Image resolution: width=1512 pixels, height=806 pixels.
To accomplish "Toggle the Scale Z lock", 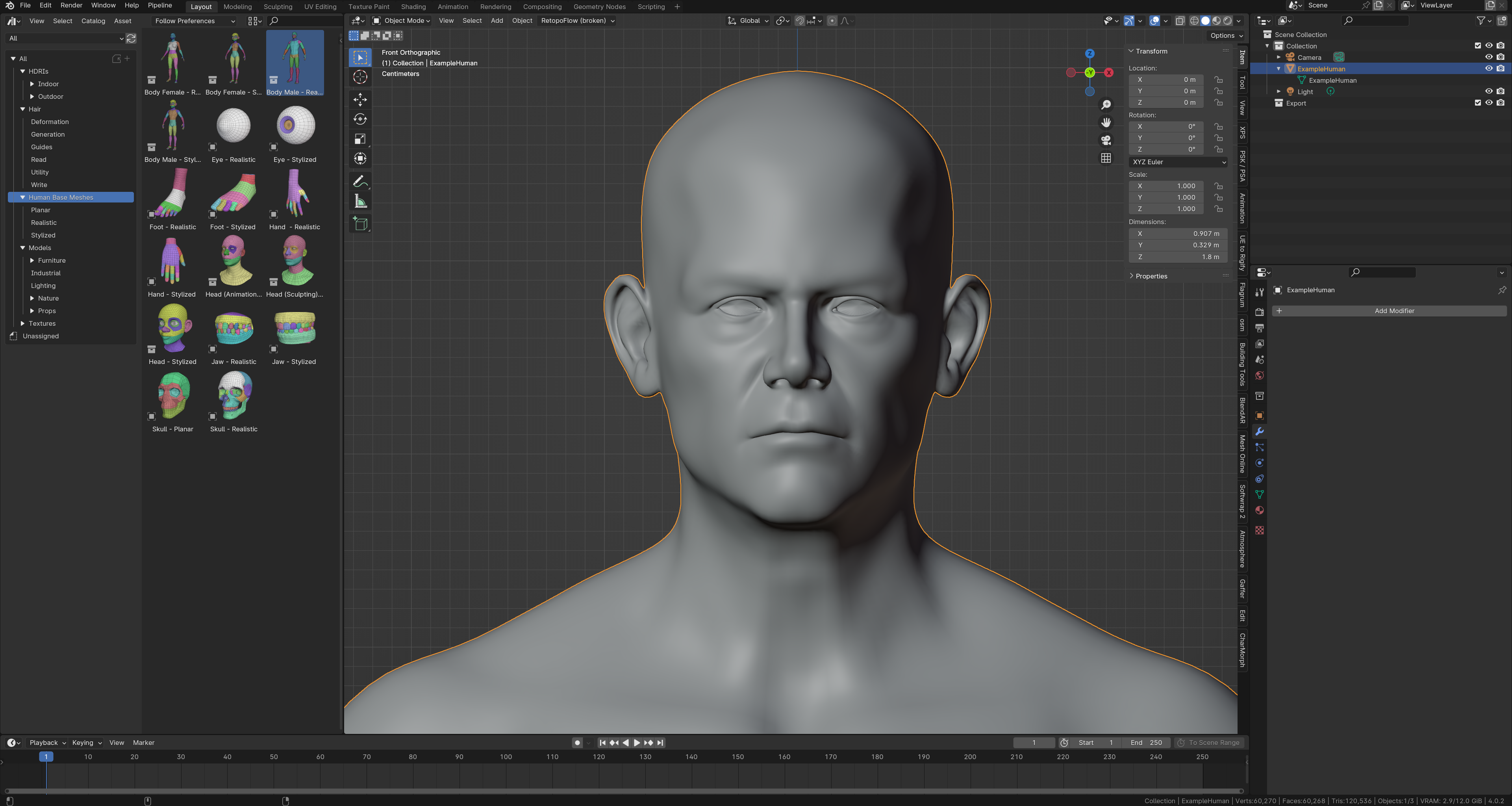I will (x=1219, y=209).
